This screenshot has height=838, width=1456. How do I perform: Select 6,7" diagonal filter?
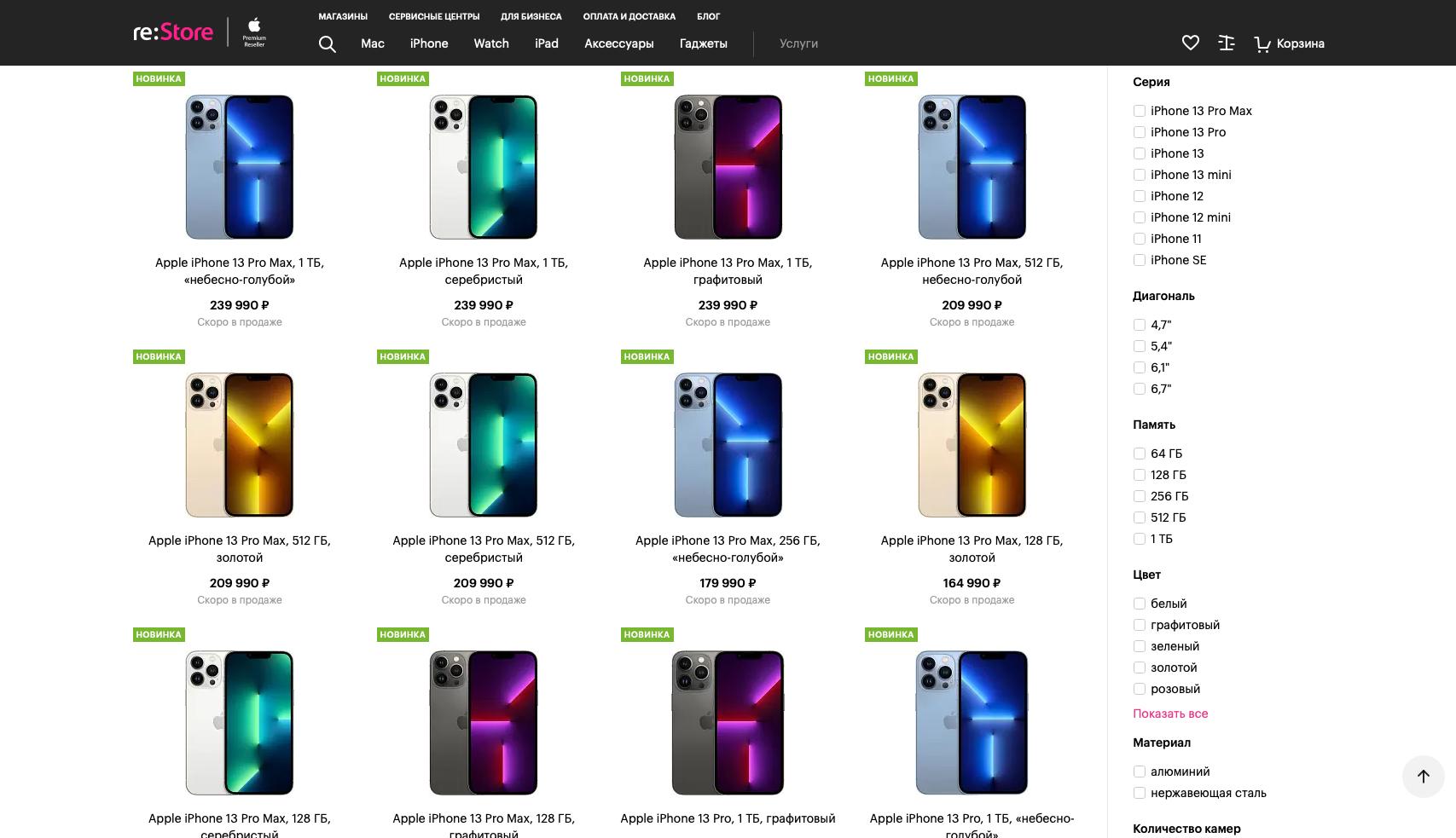(1139, 389)
